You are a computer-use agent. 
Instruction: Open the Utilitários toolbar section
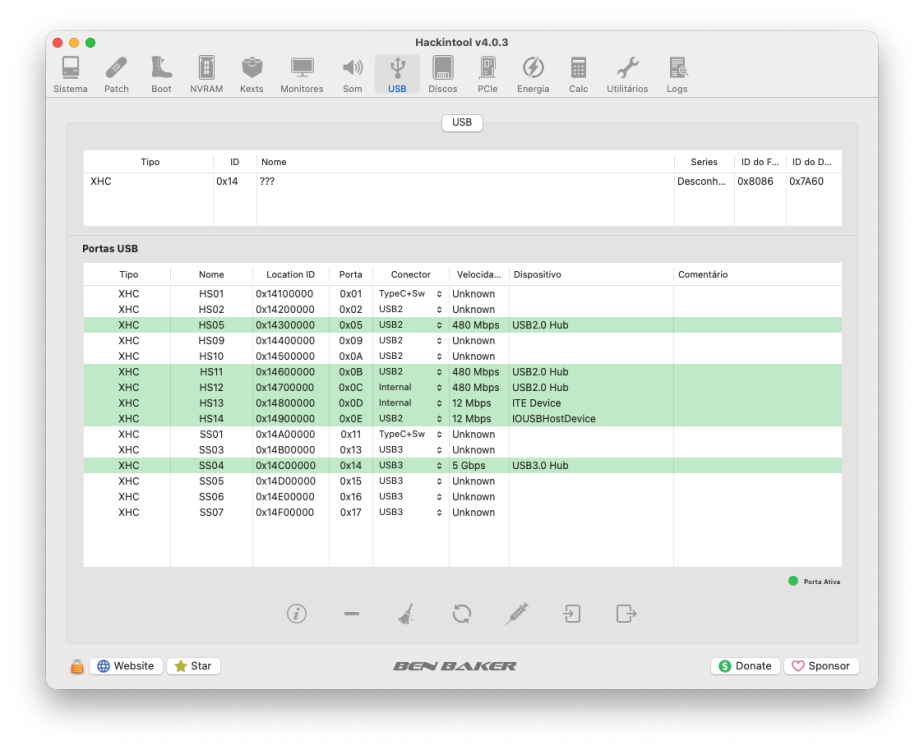pos(628,74)
